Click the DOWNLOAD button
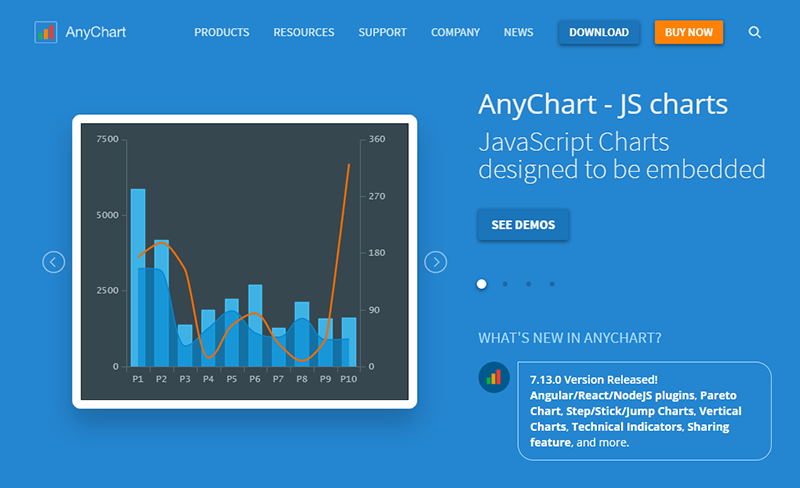The width and height of the screenshot is (800, 488). [x=599, y=32]
